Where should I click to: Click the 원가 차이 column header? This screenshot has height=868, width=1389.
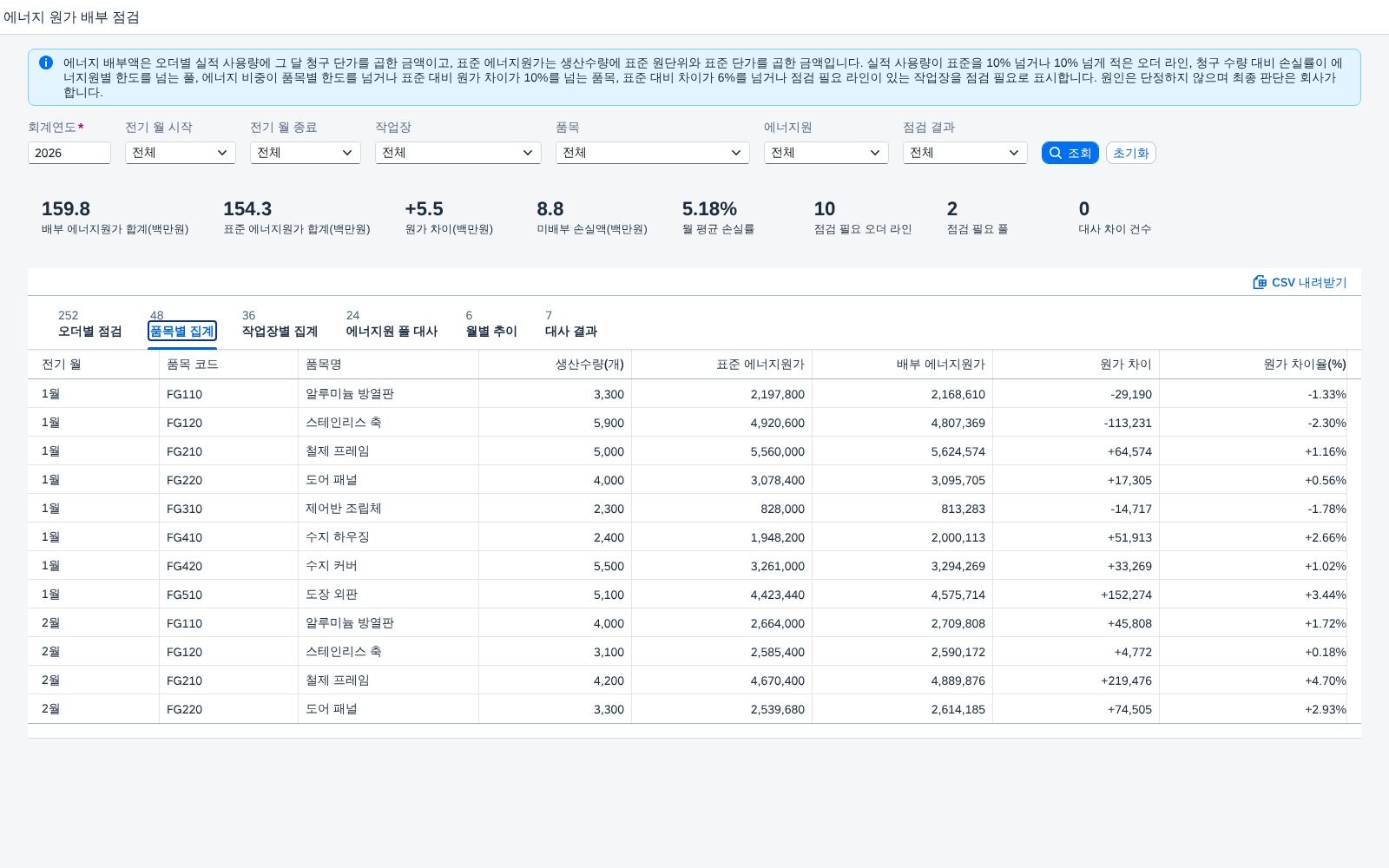1076,365
